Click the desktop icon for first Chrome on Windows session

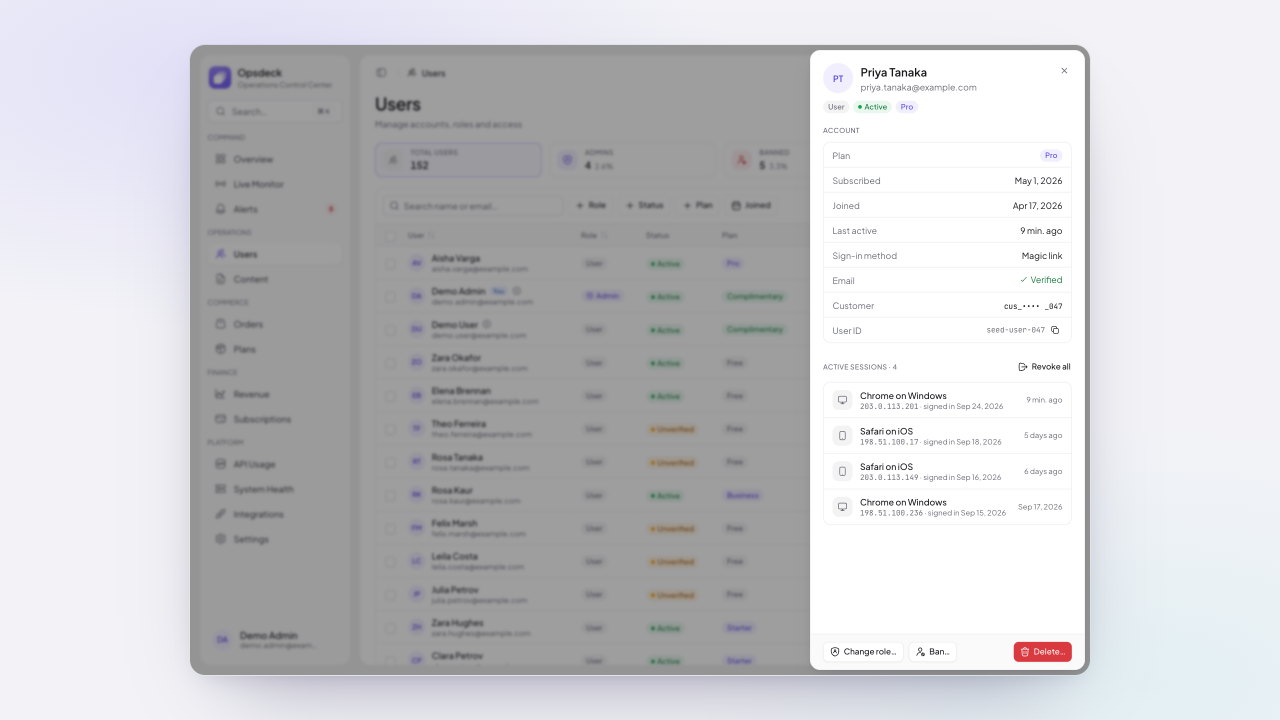click(842, 400)
